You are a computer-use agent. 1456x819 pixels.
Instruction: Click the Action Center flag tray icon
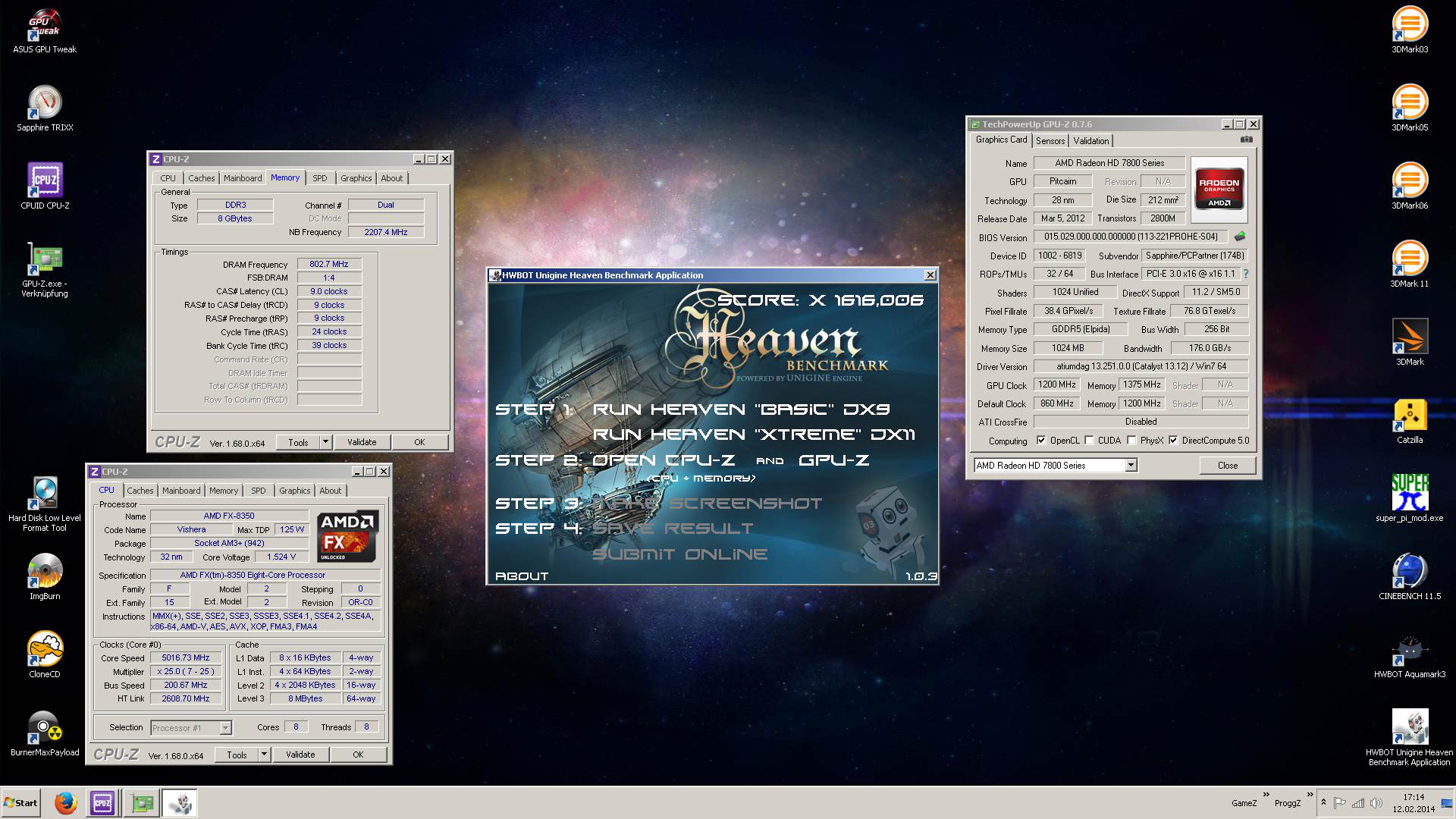1340,803
